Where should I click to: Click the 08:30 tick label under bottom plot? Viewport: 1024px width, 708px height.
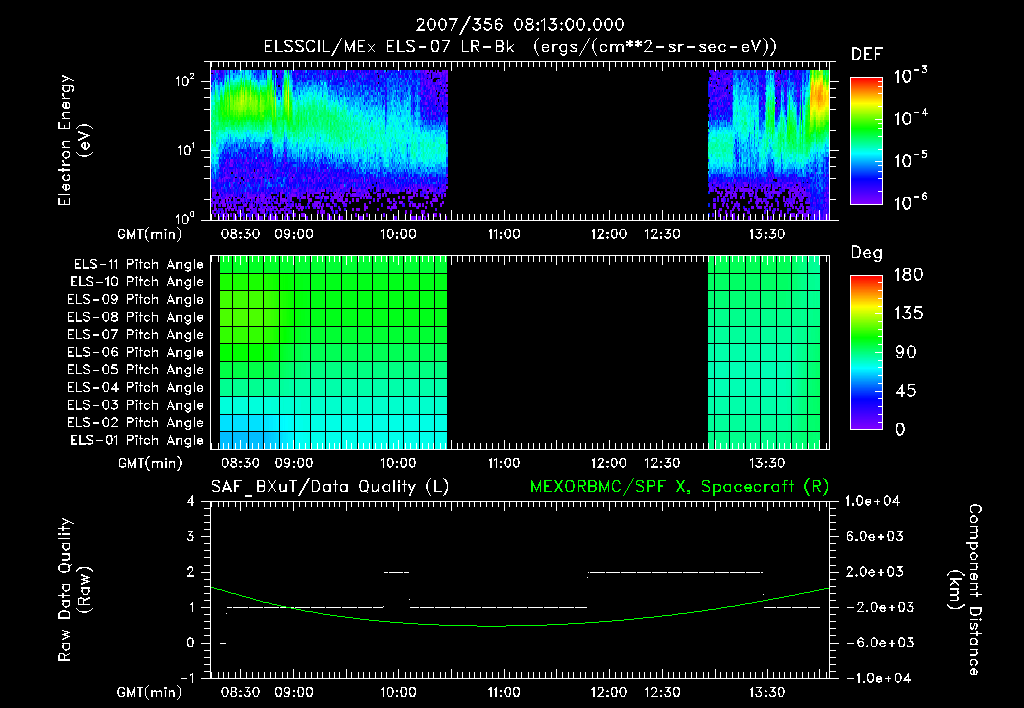(x=240, y=692)
